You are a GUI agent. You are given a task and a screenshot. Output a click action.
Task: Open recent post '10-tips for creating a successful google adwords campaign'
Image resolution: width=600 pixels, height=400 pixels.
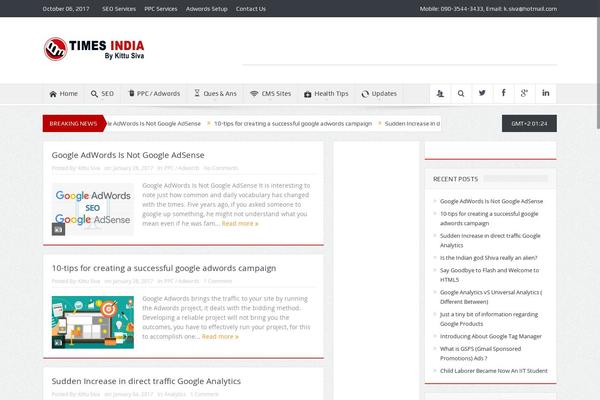(489, 219)
